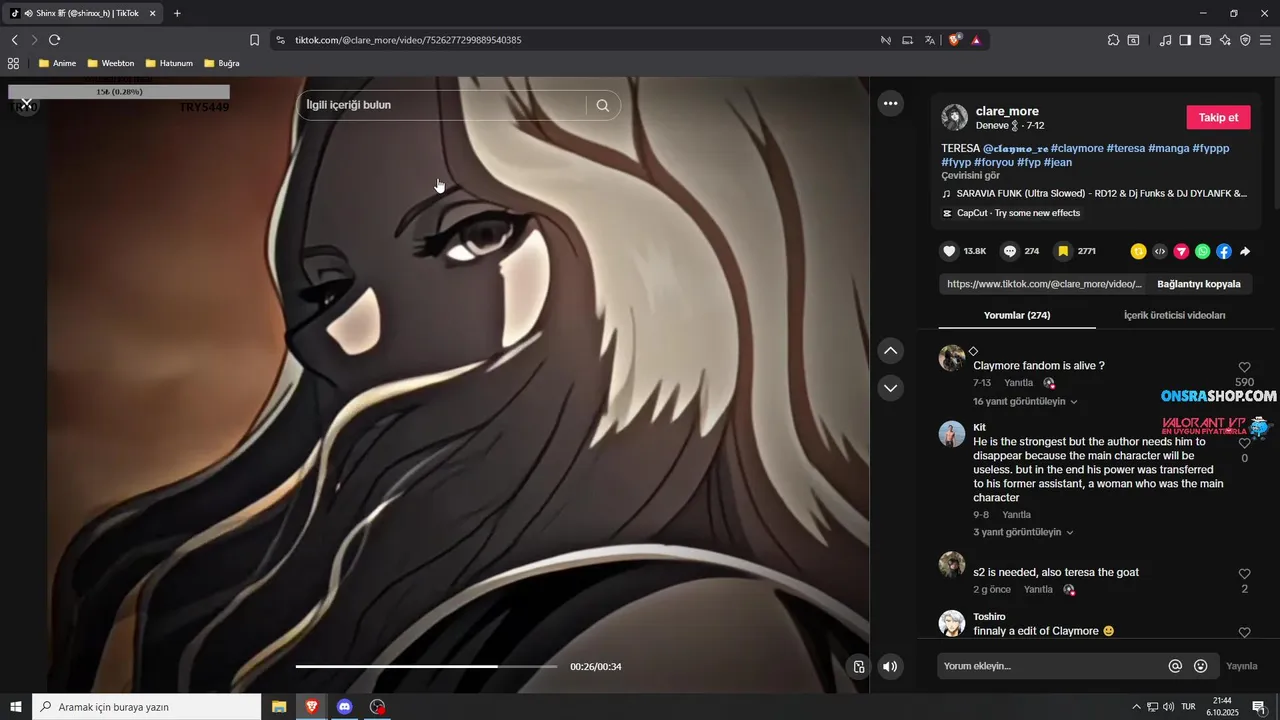
Task: Share the video to Facebook
Action: (x=1224, y=252)
